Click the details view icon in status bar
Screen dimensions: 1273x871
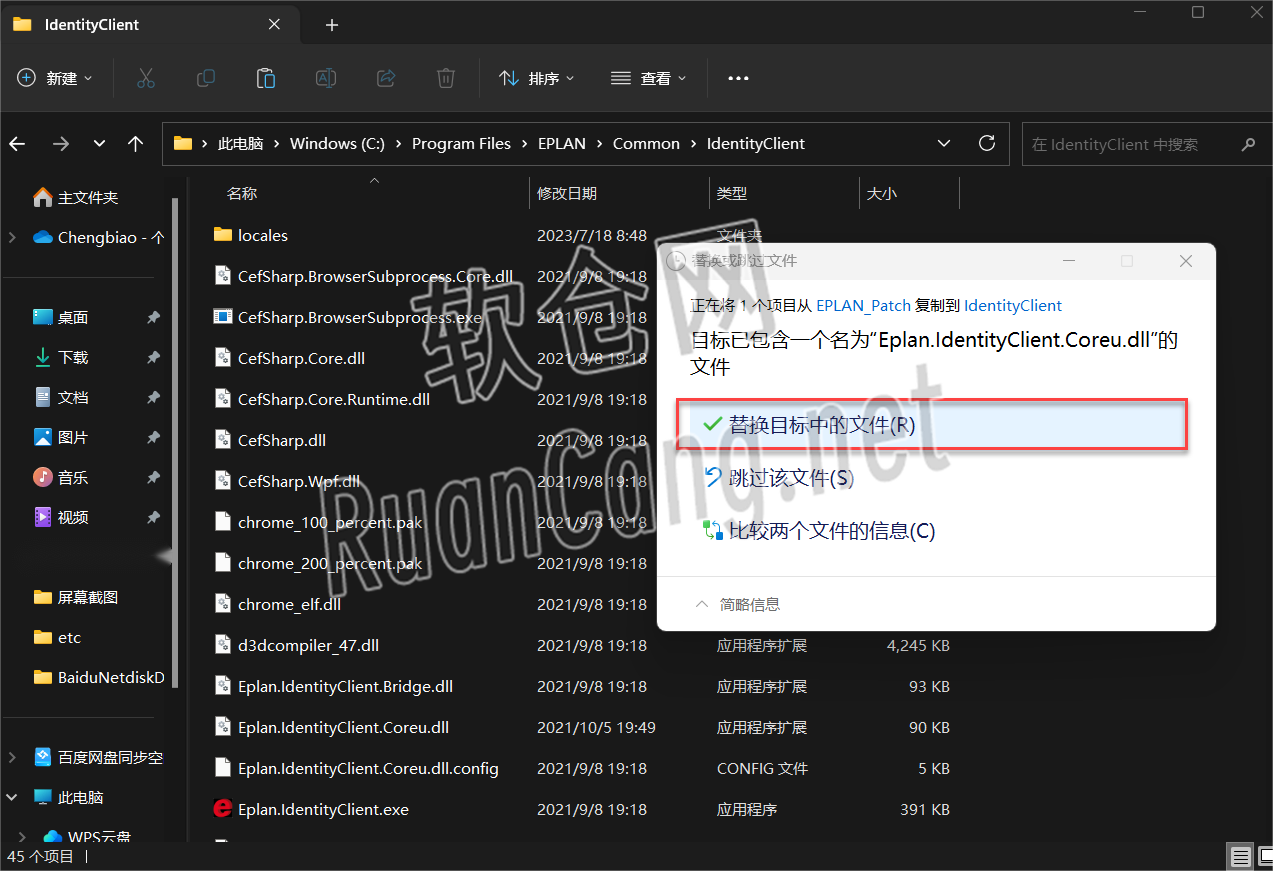(x=1240, y=856)
